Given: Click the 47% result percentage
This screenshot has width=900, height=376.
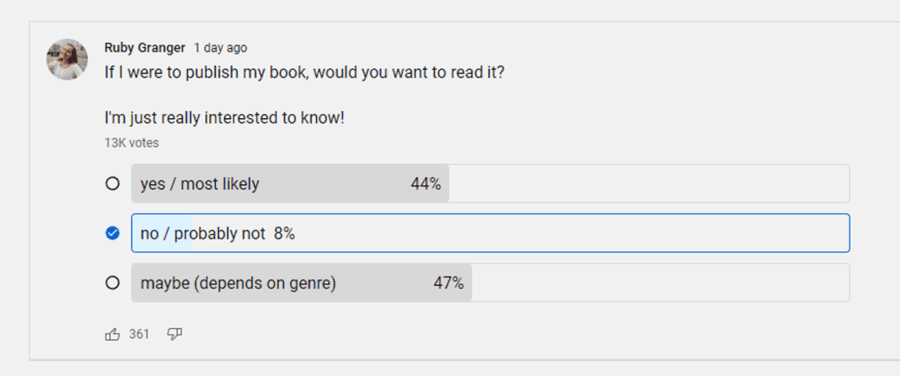Looking at the screenshot, I should click(x=448, y=284).
